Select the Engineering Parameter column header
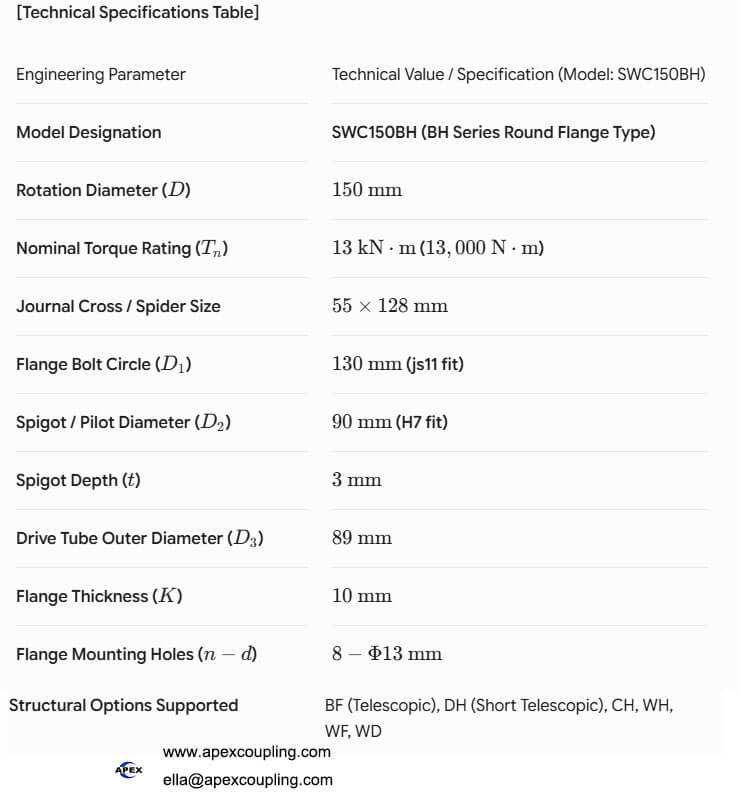Viewport: 756px width, 800px height. click(x=100, y=74)
